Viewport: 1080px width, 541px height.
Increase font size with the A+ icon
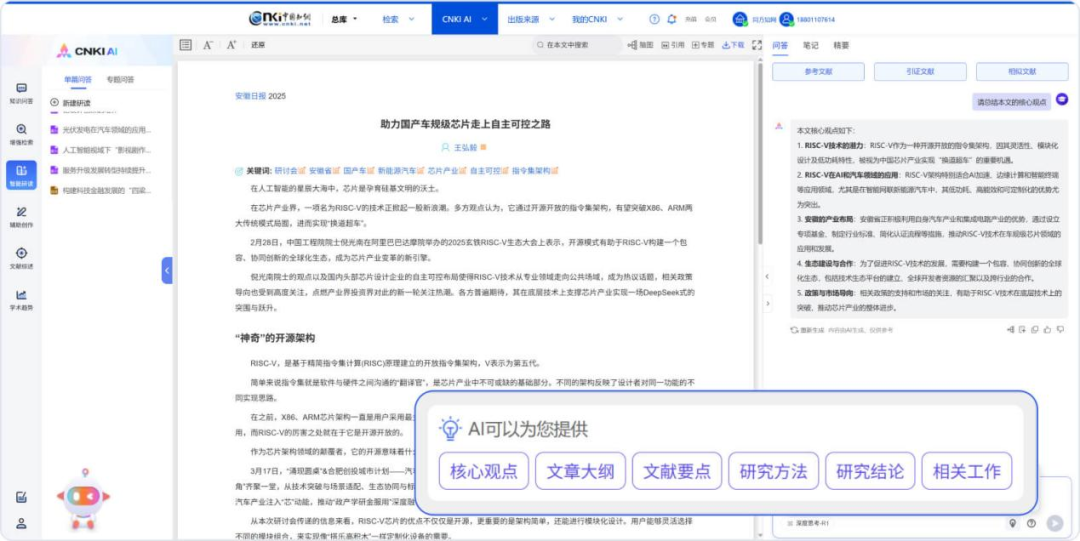click(x=231, y=45)
